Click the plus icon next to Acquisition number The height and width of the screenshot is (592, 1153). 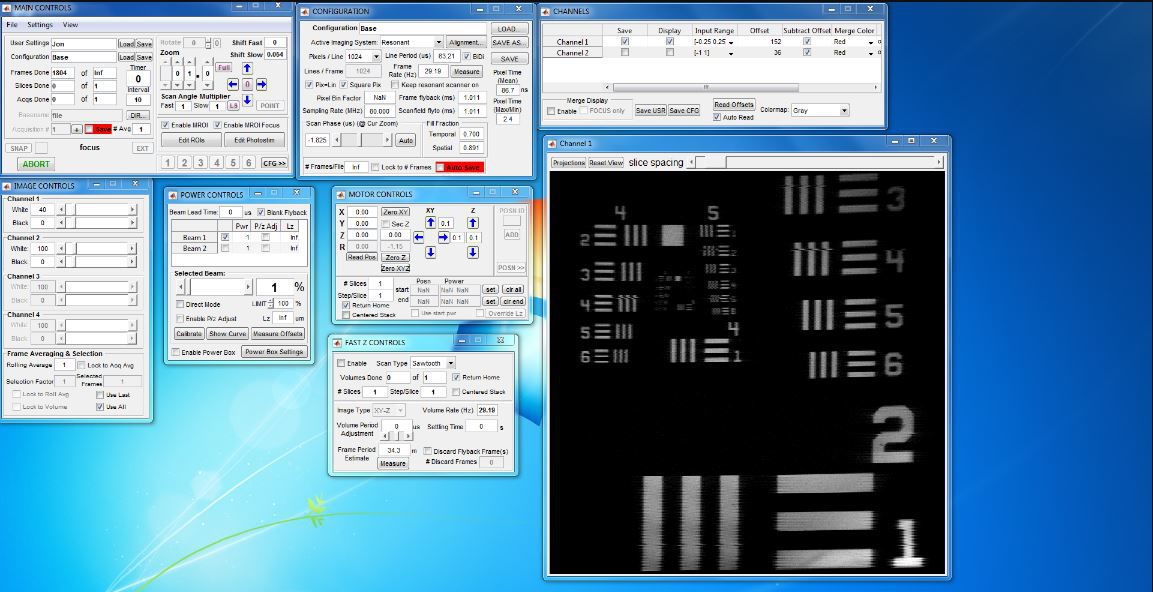[x=77, y=130]
